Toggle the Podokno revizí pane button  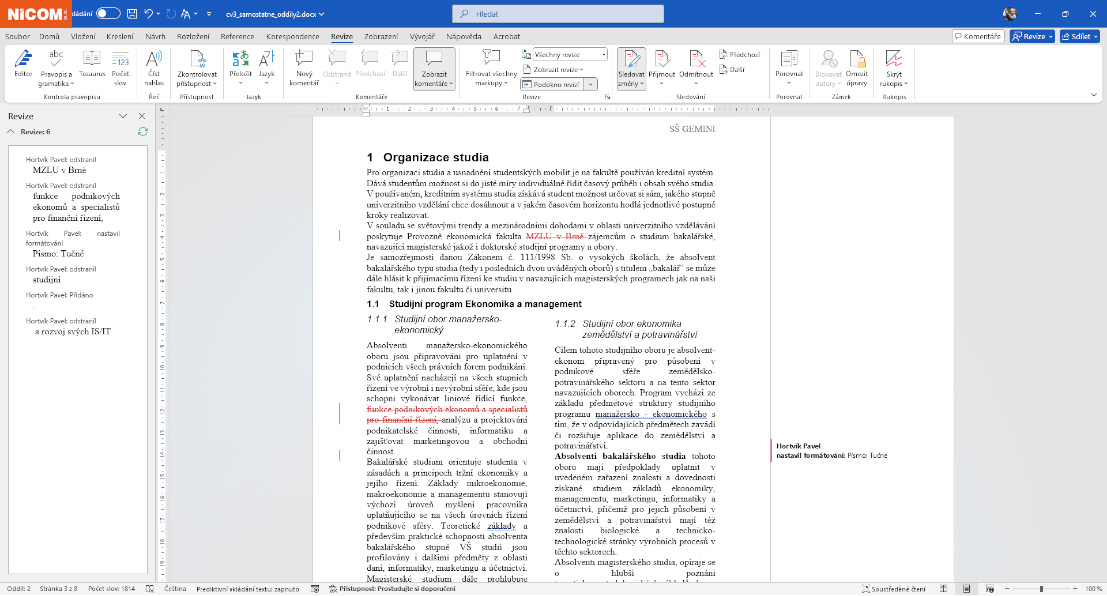point(552,84)
